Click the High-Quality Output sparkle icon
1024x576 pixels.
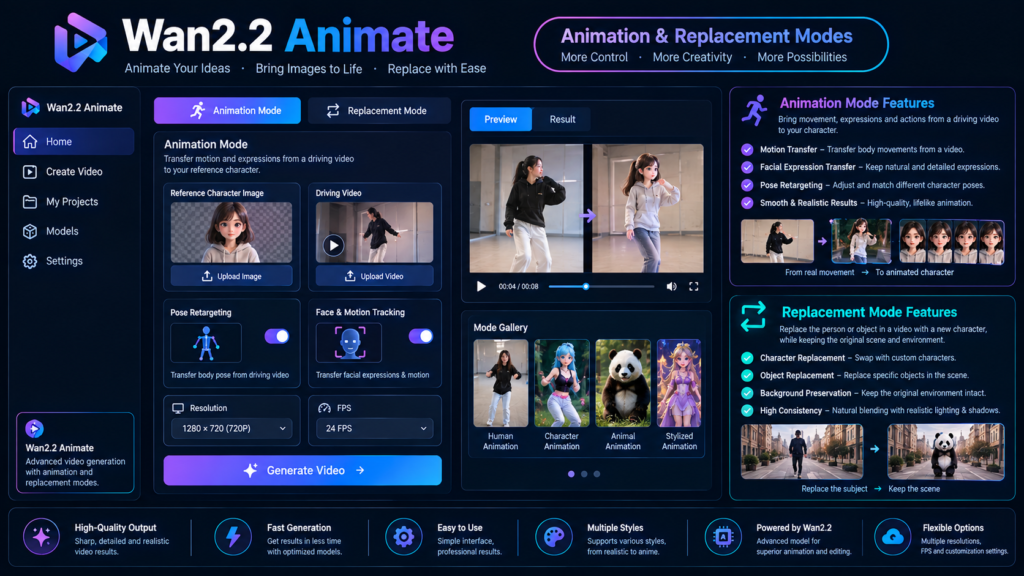tap(41, 537)
